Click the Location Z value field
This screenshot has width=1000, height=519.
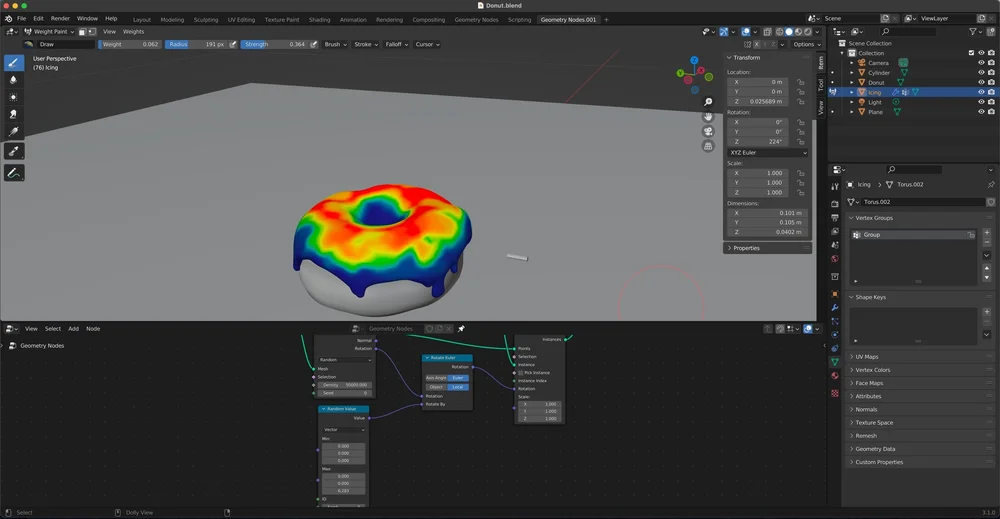[758, 101]
